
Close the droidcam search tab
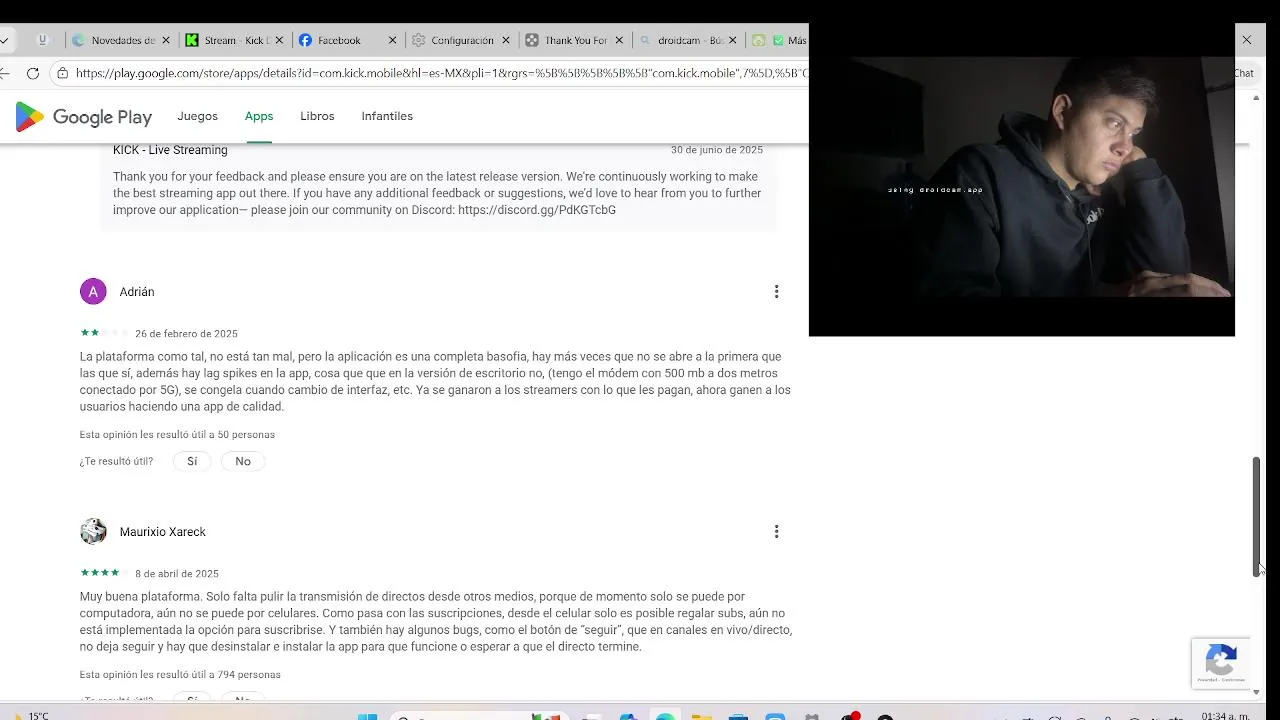[733, 40]
